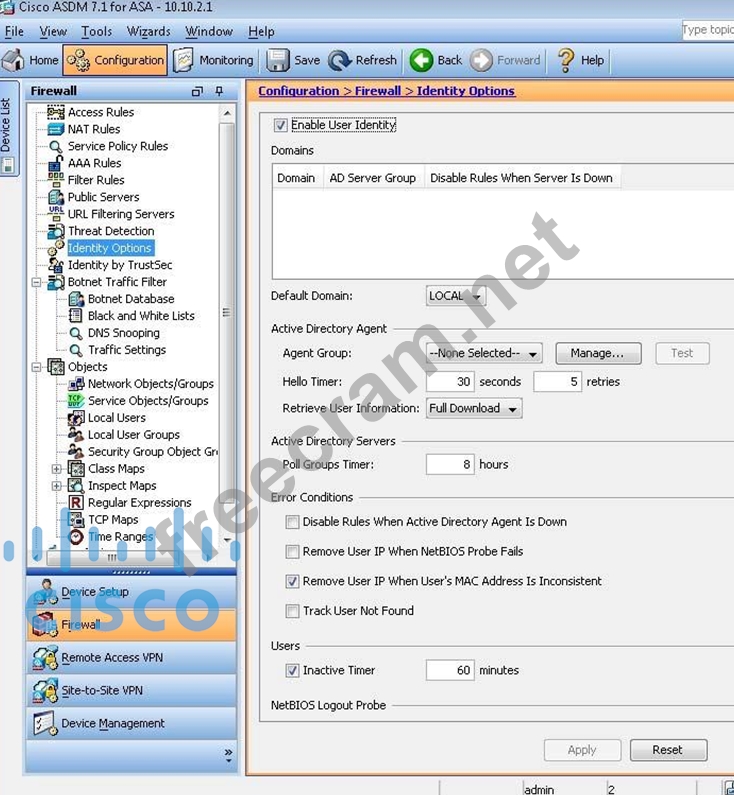Open Threat Detection in tree

pyautogui.click(x=110, y=231)
